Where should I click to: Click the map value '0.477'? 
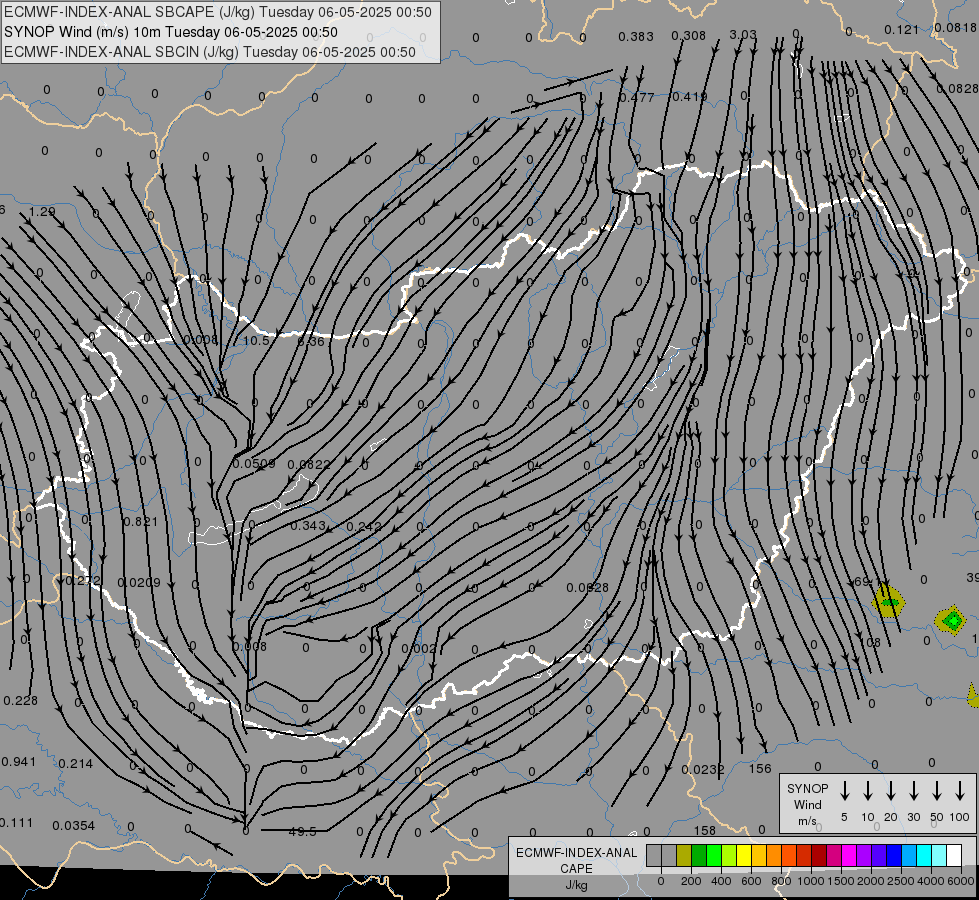tap(636, 97)
